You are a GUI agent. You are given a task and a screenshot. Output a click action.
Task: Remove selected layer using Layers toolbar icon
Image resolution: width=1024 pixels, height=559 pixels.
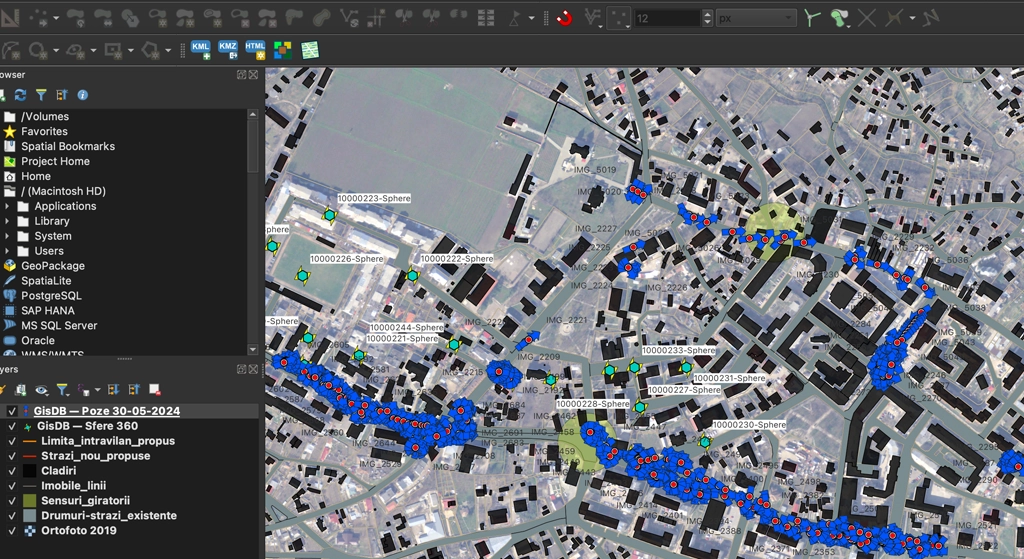coord(155,390)
